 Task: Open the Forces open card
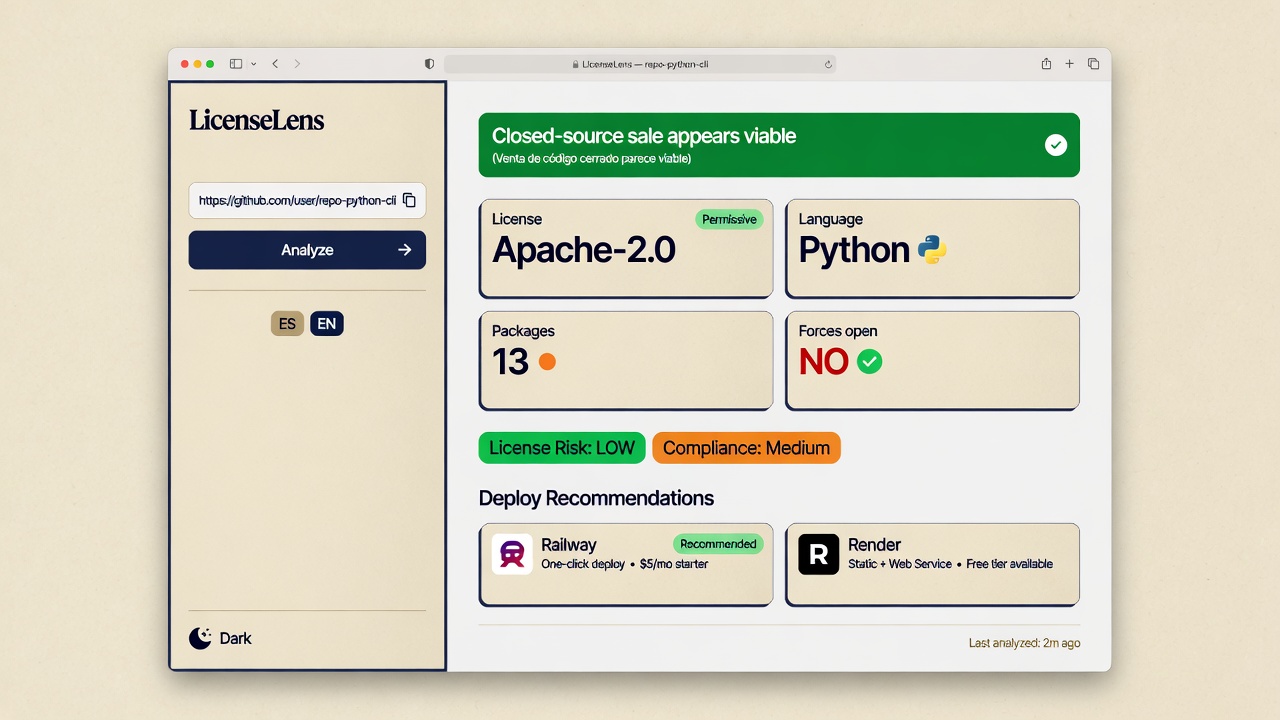click(933, 360)
